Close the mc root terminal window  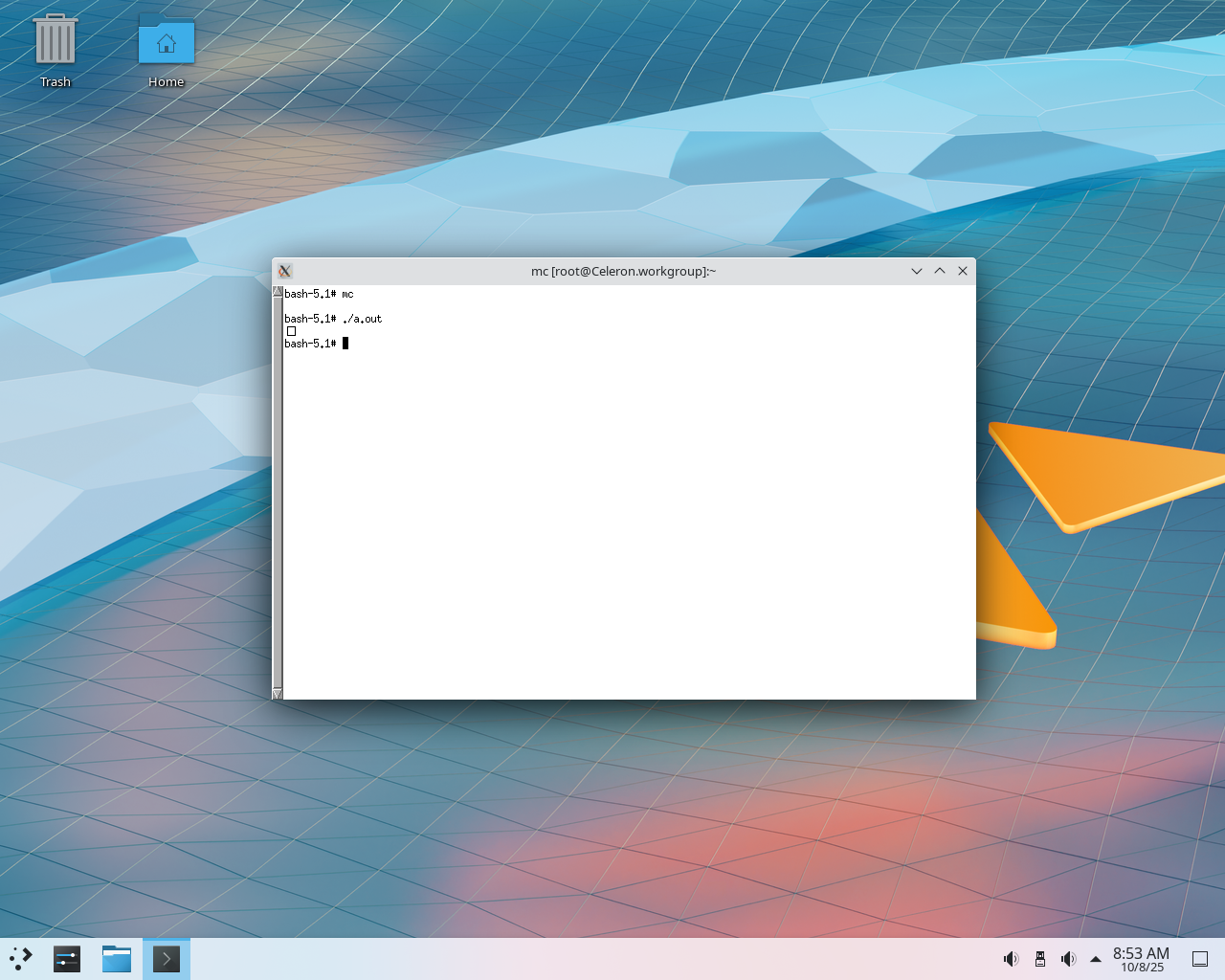(x=963, y=271)
